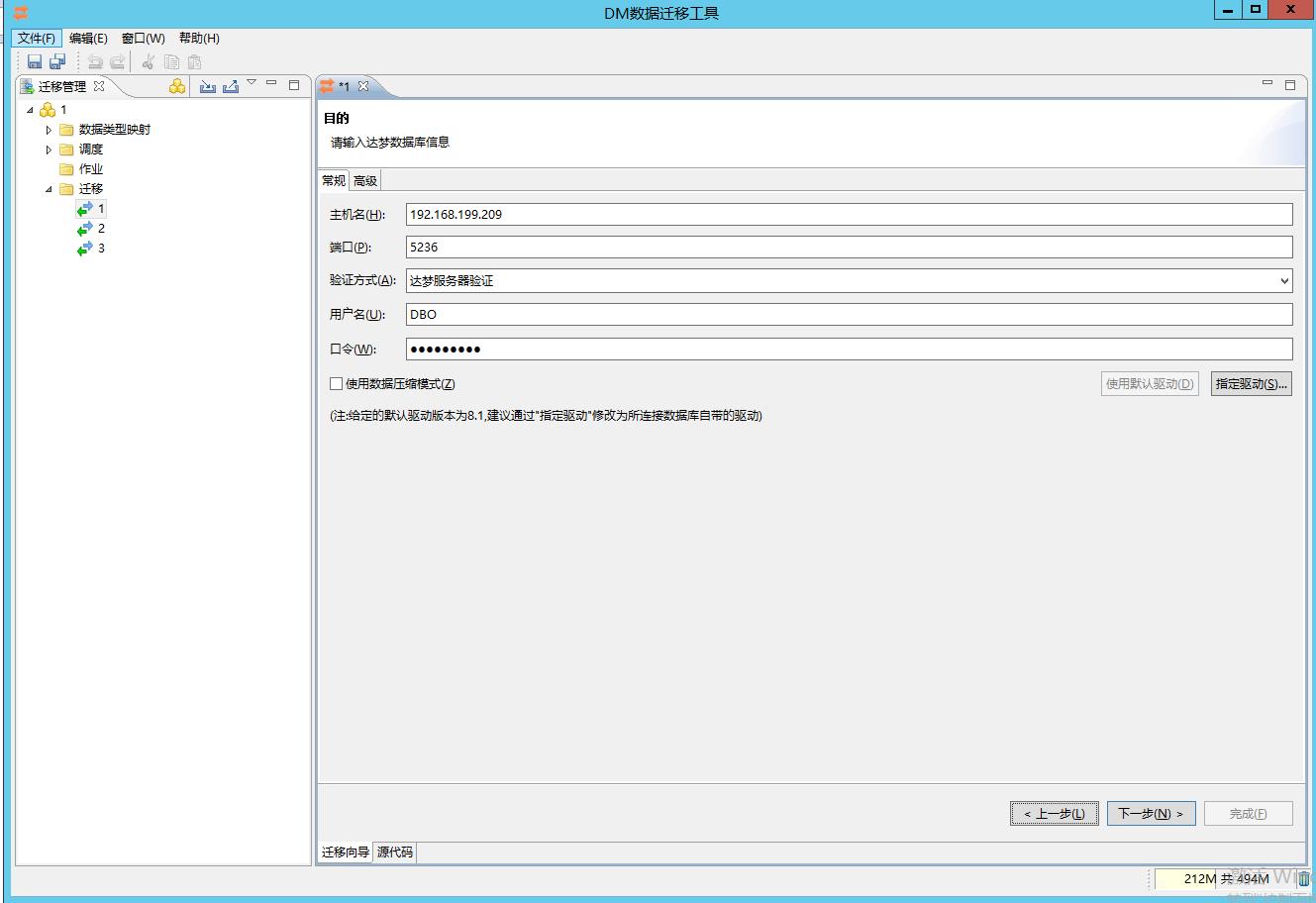Collapse the root project 1 node
This screenshot has width=1316, height=903.
pos(30,110)
